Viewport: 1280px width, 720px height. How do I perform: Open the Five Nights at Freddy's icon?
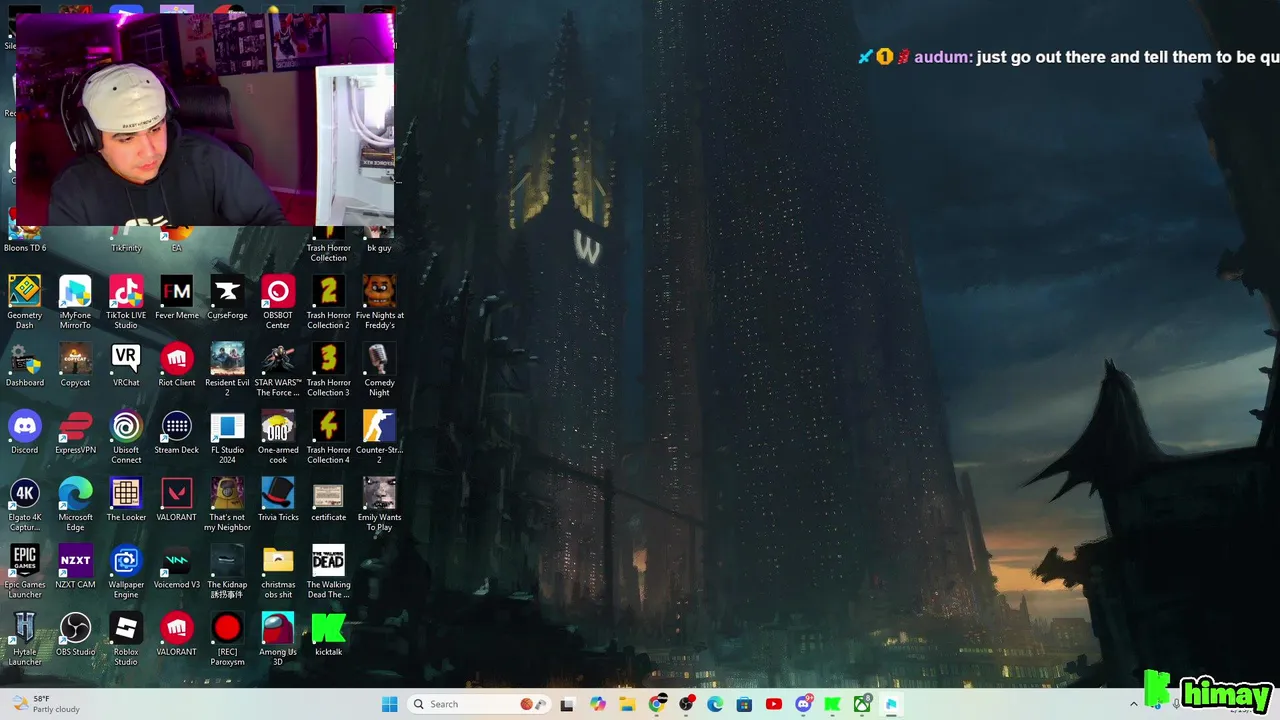pyautogui.click(x=379, y=302)
